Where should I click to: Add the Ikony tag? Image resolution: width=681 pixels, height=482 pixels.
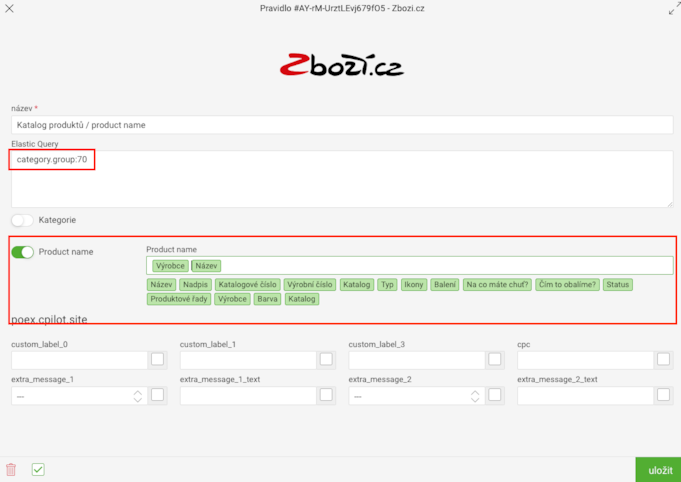click(x=414, y=285)
